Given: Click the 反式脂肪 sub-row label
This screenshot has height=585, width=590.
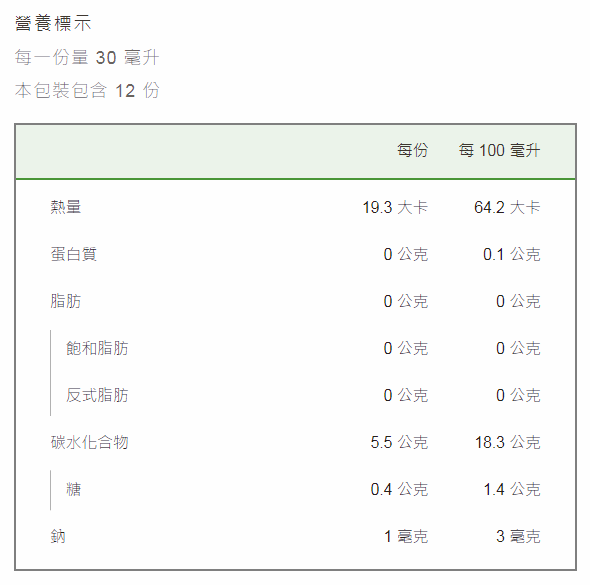Looking at the screenshot, I should pos(97,395).
